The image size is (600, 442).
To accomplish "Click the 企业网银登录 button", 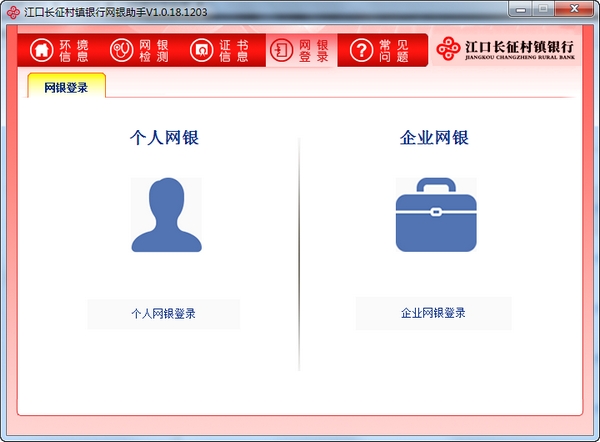I will (x=434, y=313).
